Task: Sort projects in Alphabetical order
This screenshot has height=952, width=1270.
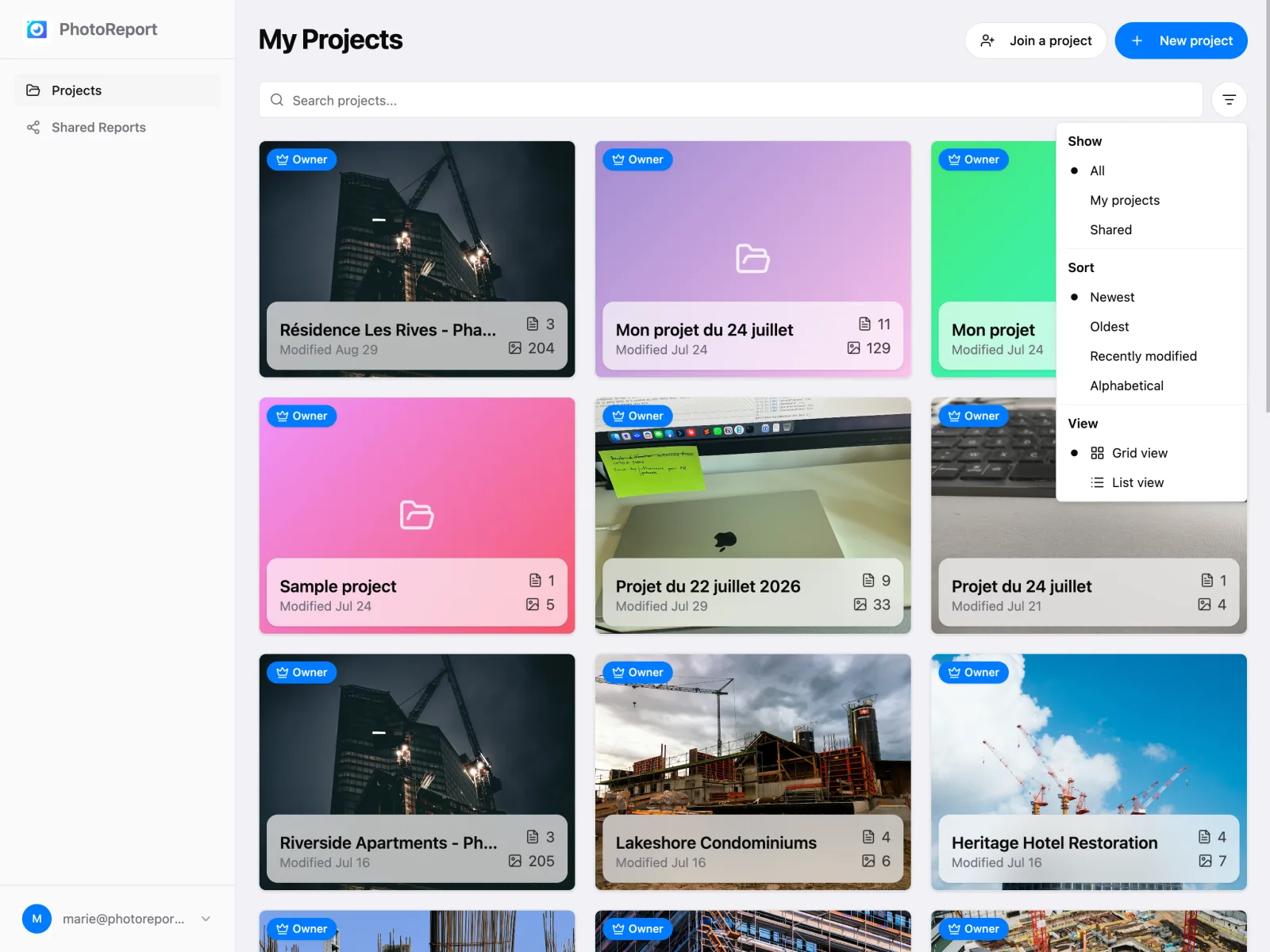Action: tap(1152, 386)
